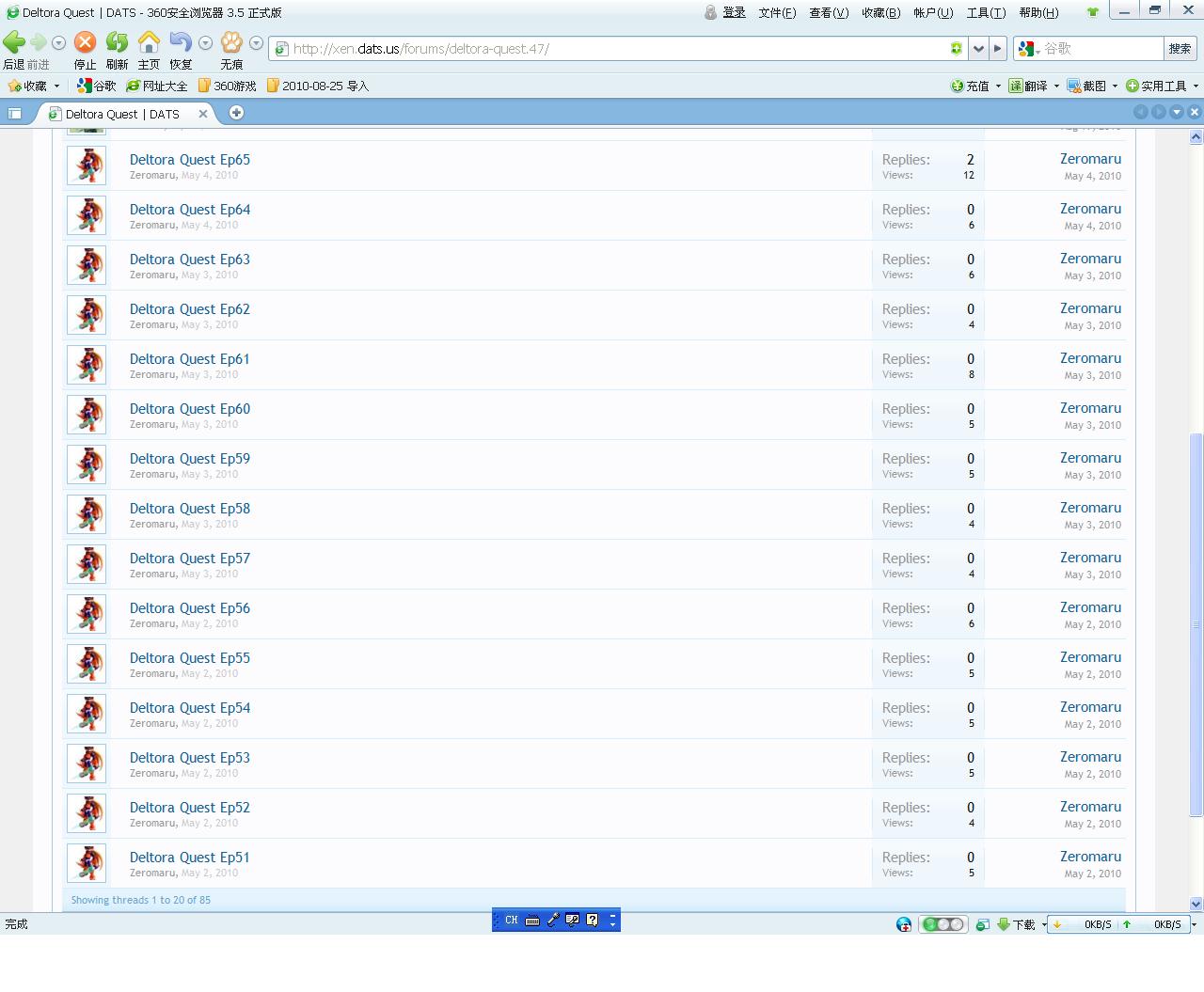This screenshot has width=1204, height=992.
Task: Refresh the page with green arrows icon
Action: (117, 42)
